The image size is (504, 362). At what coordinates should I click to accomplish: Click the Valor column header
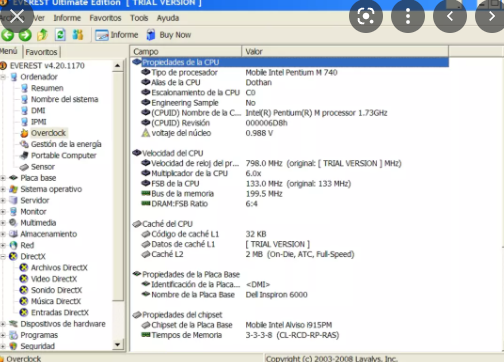345,52
